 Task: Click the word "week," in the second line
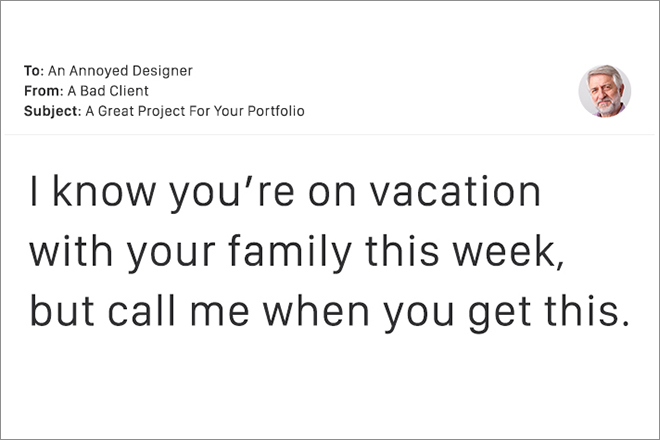click(x=508, y=252)
